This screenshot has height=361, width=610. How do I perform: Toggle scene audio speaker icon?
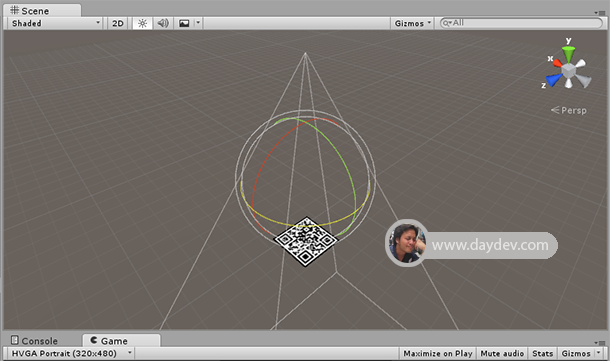(163, 23)
